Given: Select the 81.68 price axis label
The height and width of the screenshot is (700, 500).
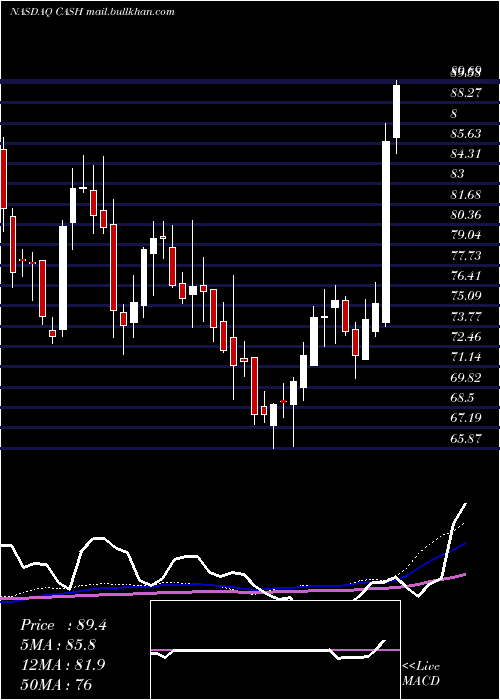Looking at the screenshot, I should tap(467, 195).
